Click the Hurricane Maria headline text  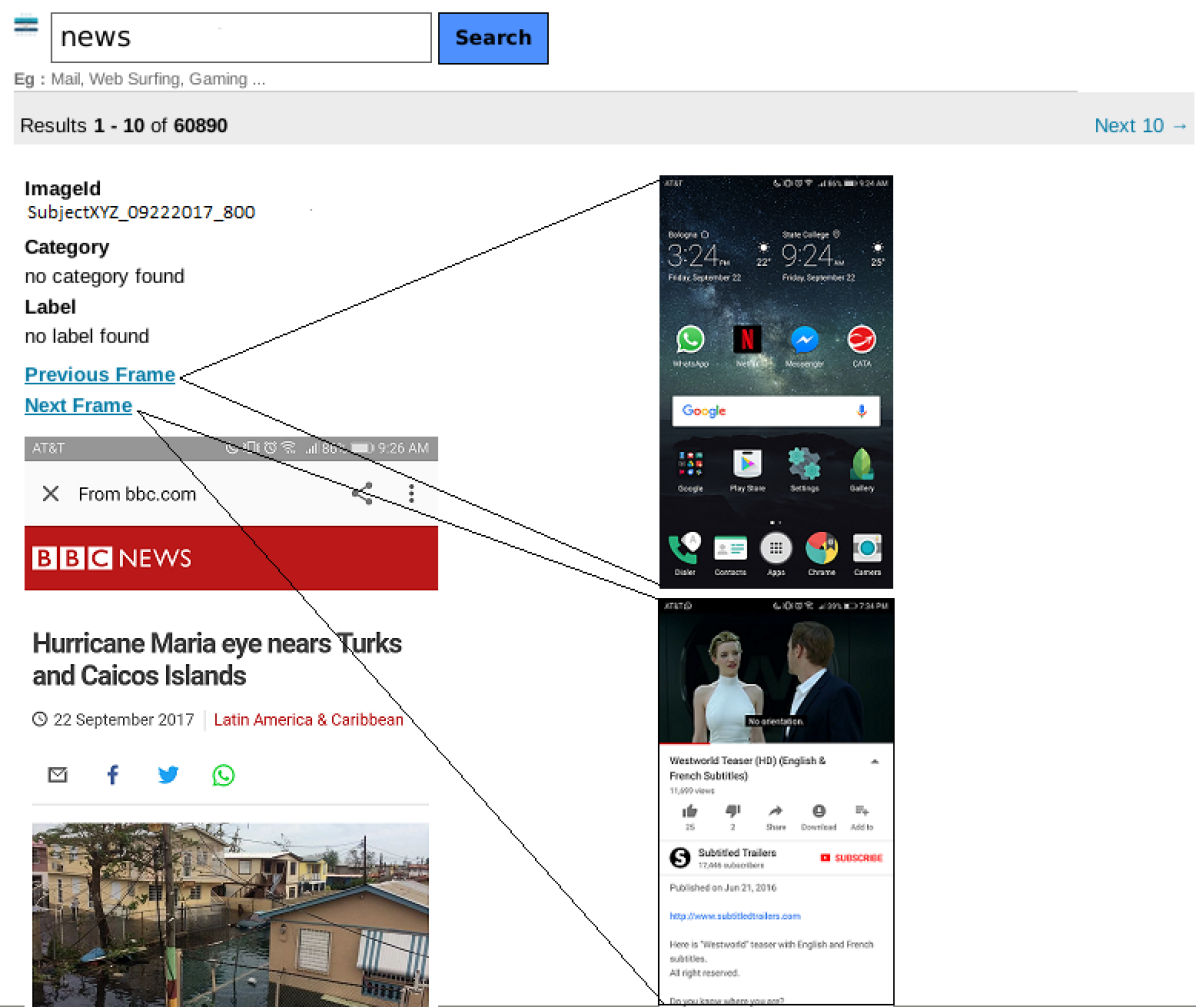click(x=217, y=659)
